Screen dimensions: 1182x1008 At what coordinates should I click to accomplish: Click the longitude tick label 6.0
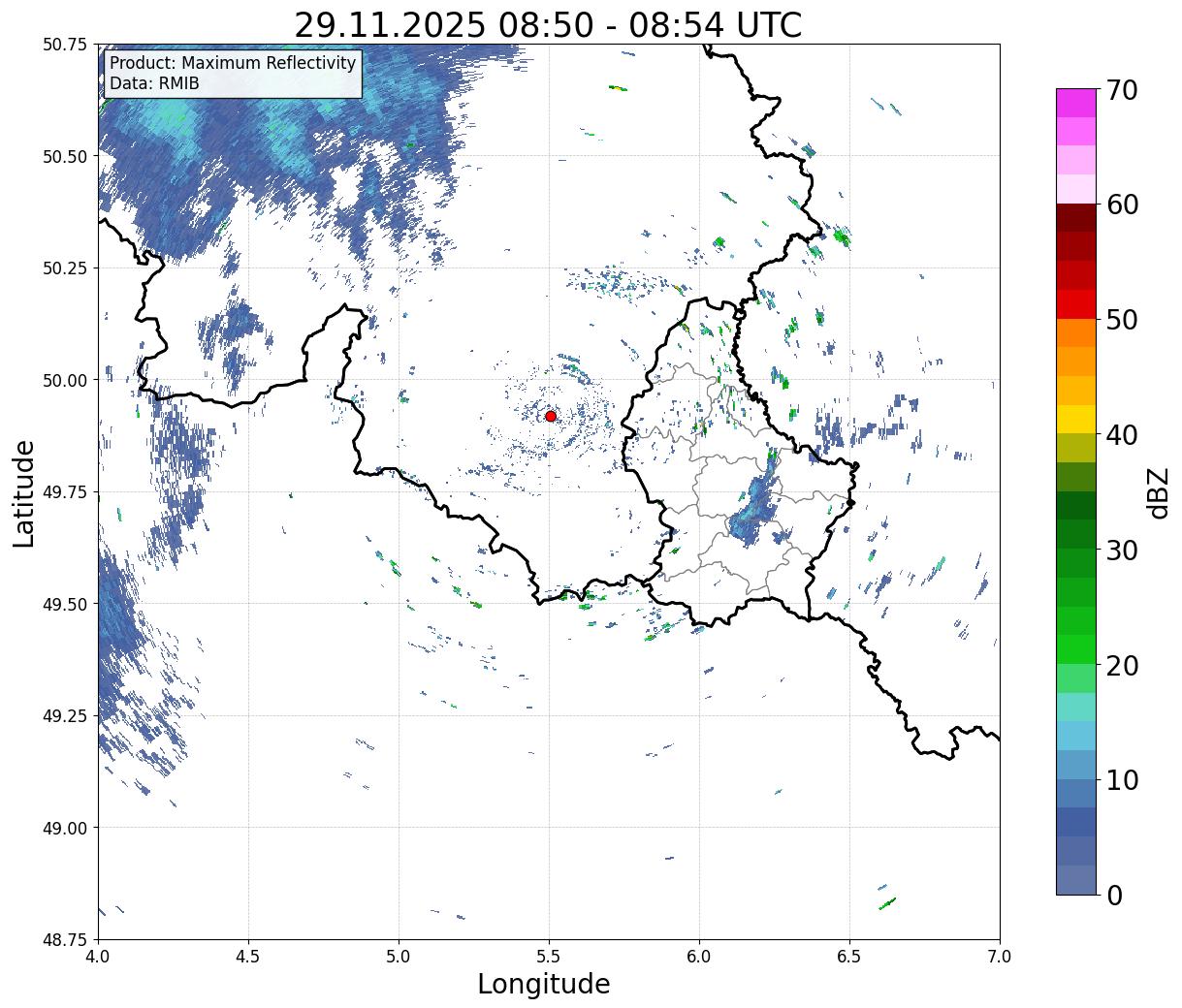pyautogui.click(x=699, y=956)
